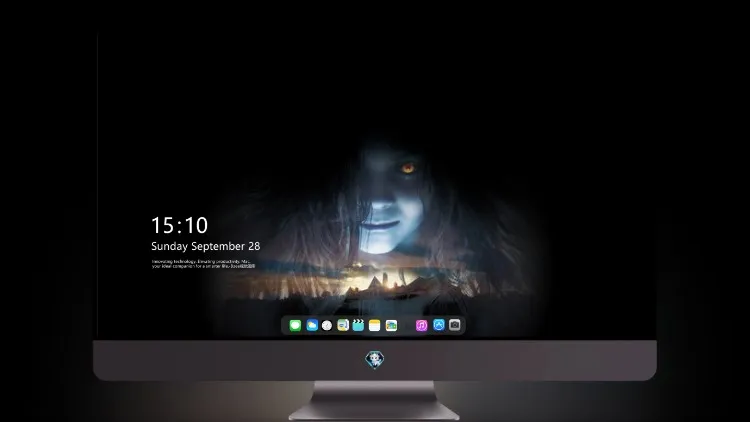Open the blue App Store icon
Image resolution: width=750 pixels, height=422 pixels.
tap(439, 325)
